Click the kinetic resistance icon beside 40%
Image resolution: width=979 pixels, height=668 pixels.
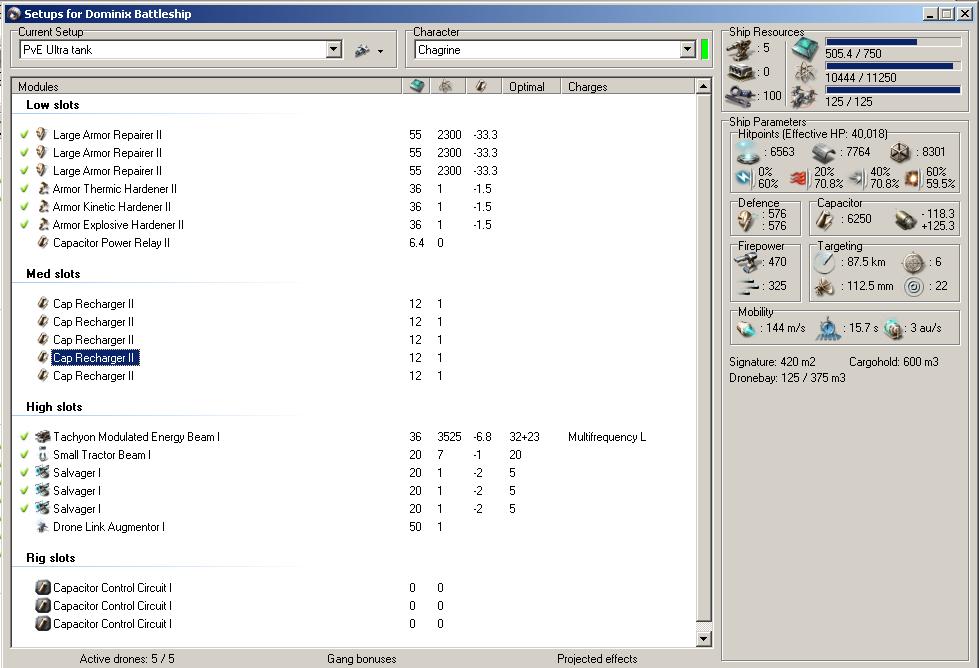point(858,178)
